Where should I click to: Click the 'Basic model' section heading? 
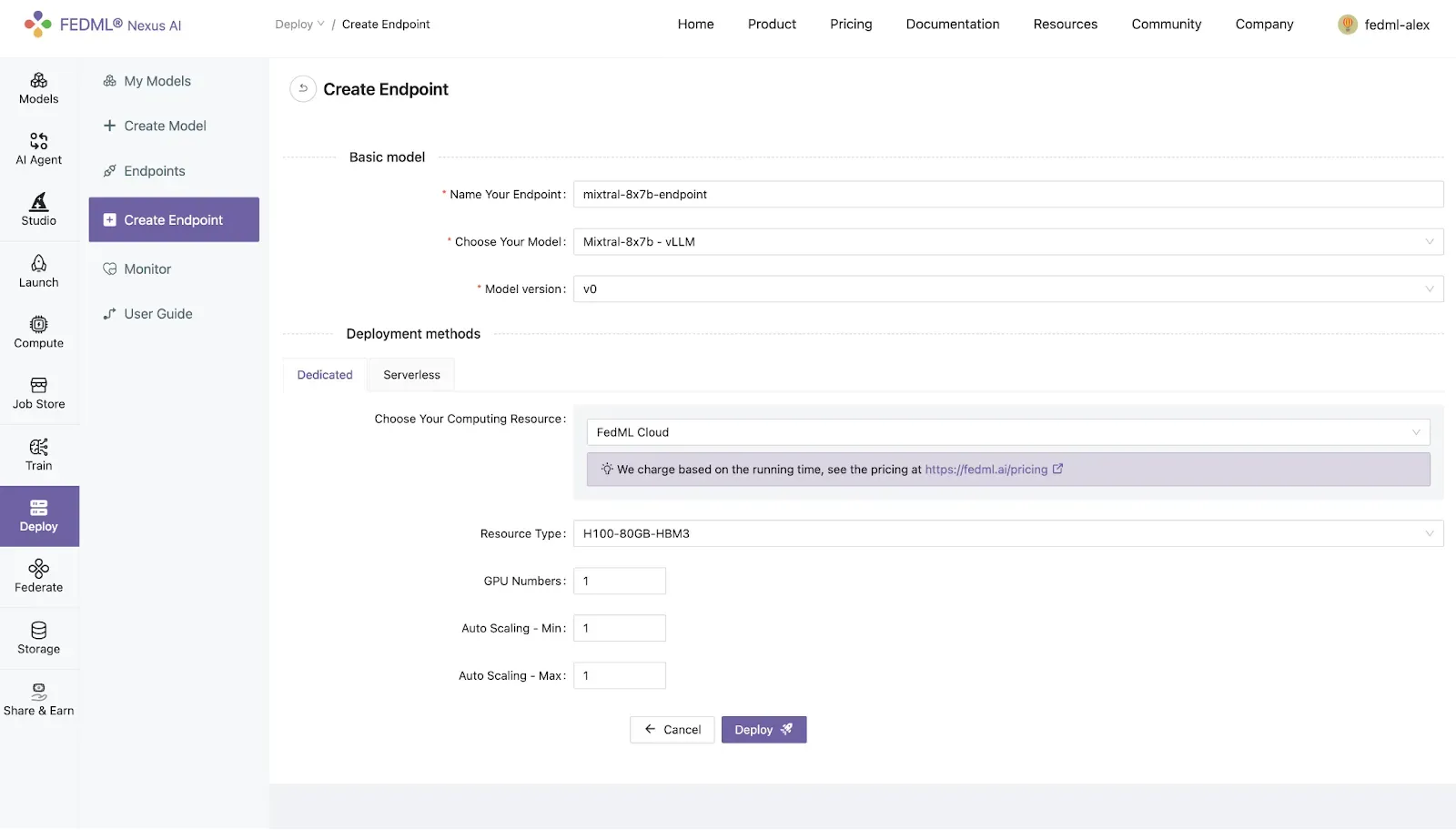point(387,157)
